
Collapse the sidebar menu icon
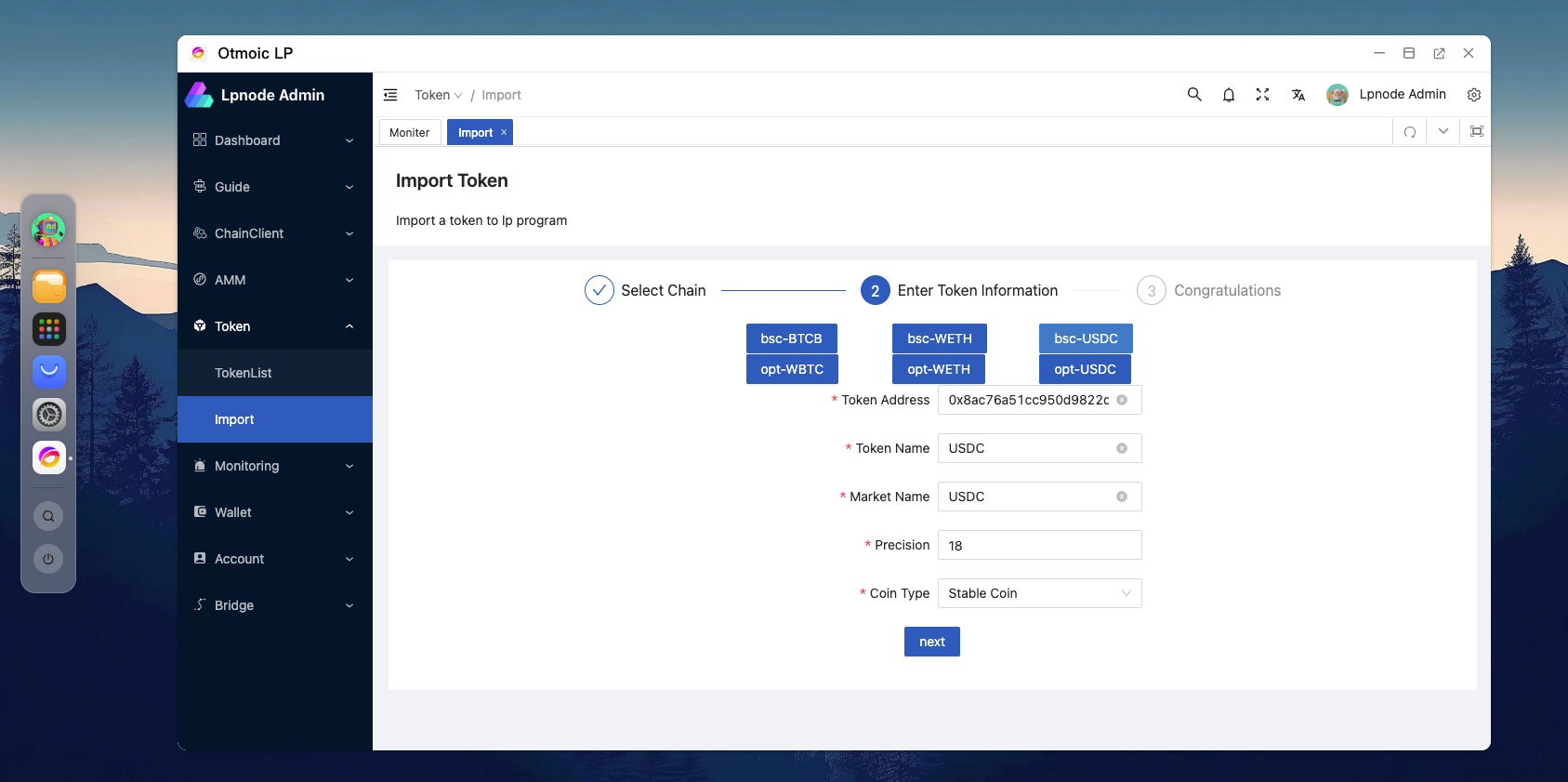tap(390, 95)
